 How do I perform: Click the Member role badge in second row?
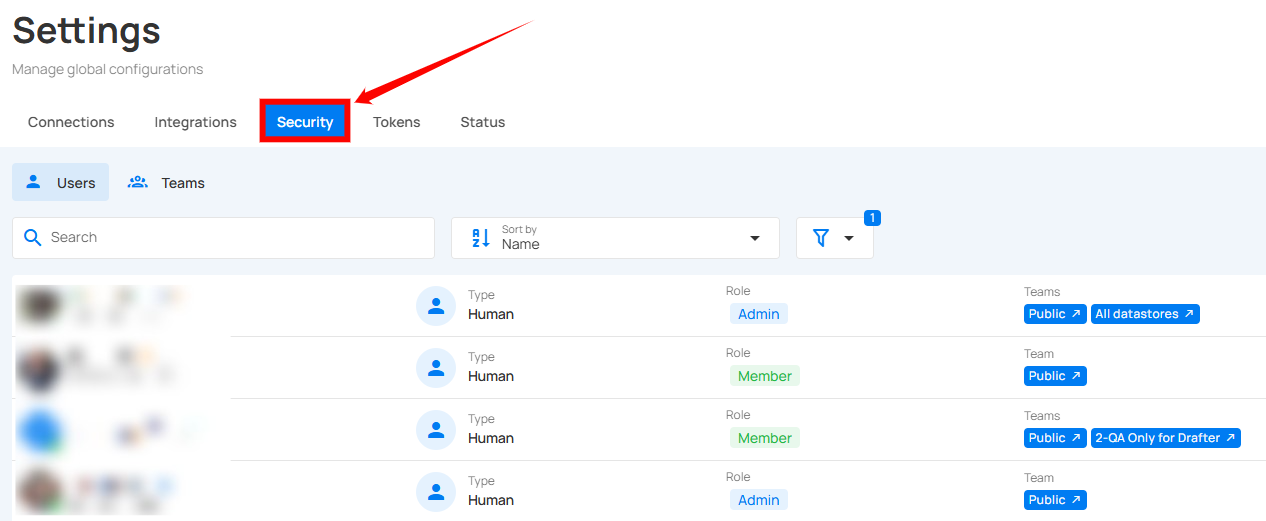(765, 376)
